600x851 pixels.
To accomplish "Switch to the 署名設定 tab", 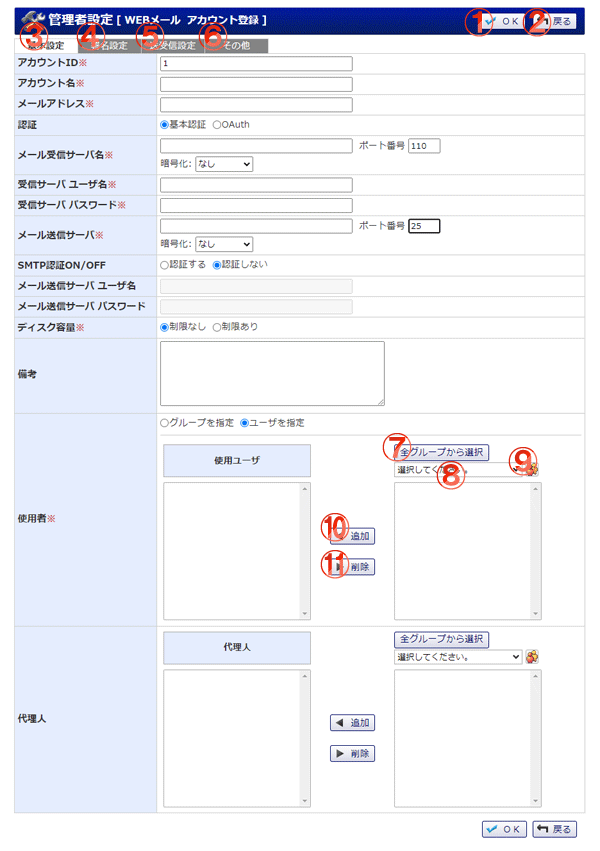I will pos(110,46).
